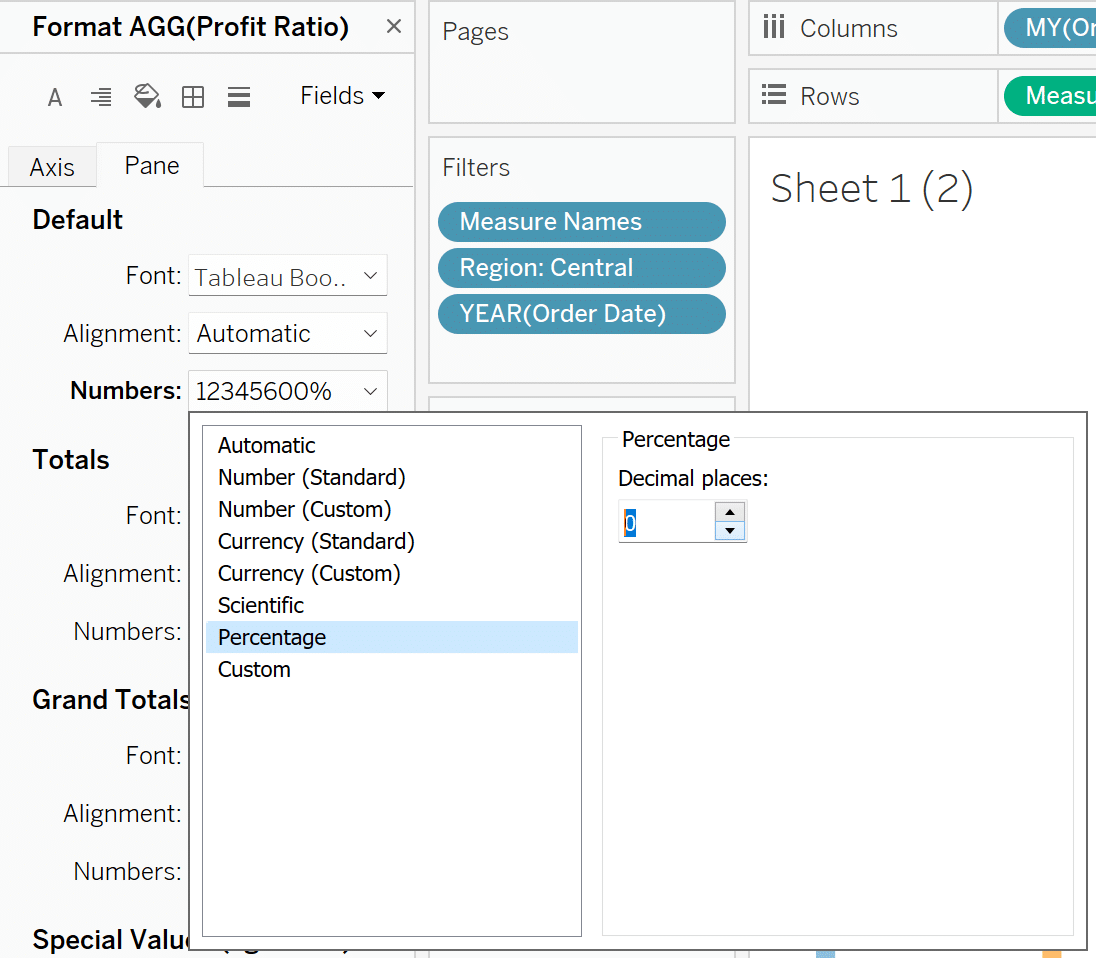Screen dimensions: 1096x958
Task: Select Automatic number format
Action: 267,446
